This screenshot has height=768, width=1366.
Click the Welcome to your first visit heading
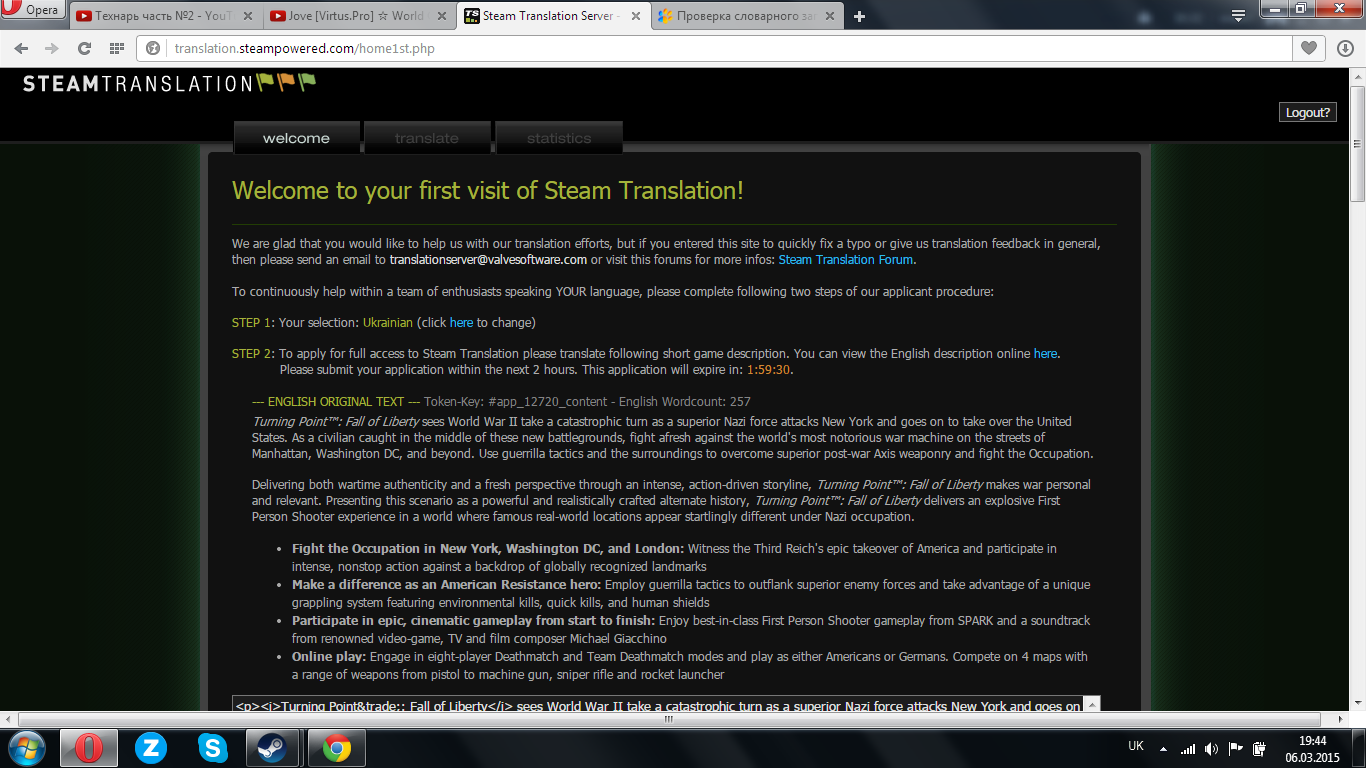[x=488, y=191]
